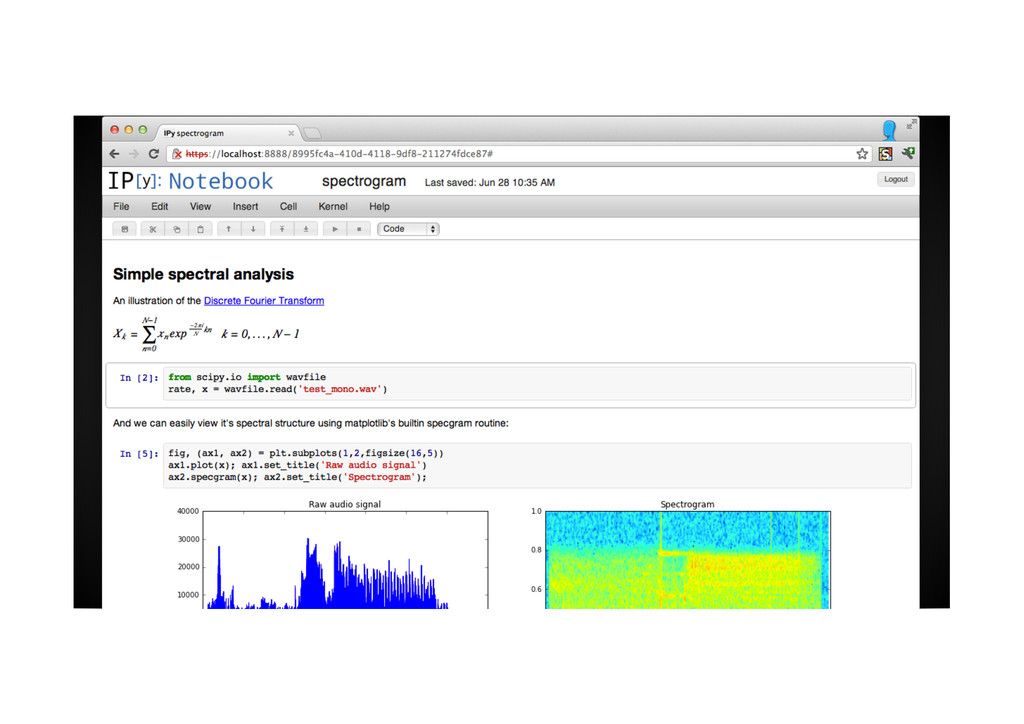
Task: Follow the Discrete Fourier Transform link
Action: point(264,301)
